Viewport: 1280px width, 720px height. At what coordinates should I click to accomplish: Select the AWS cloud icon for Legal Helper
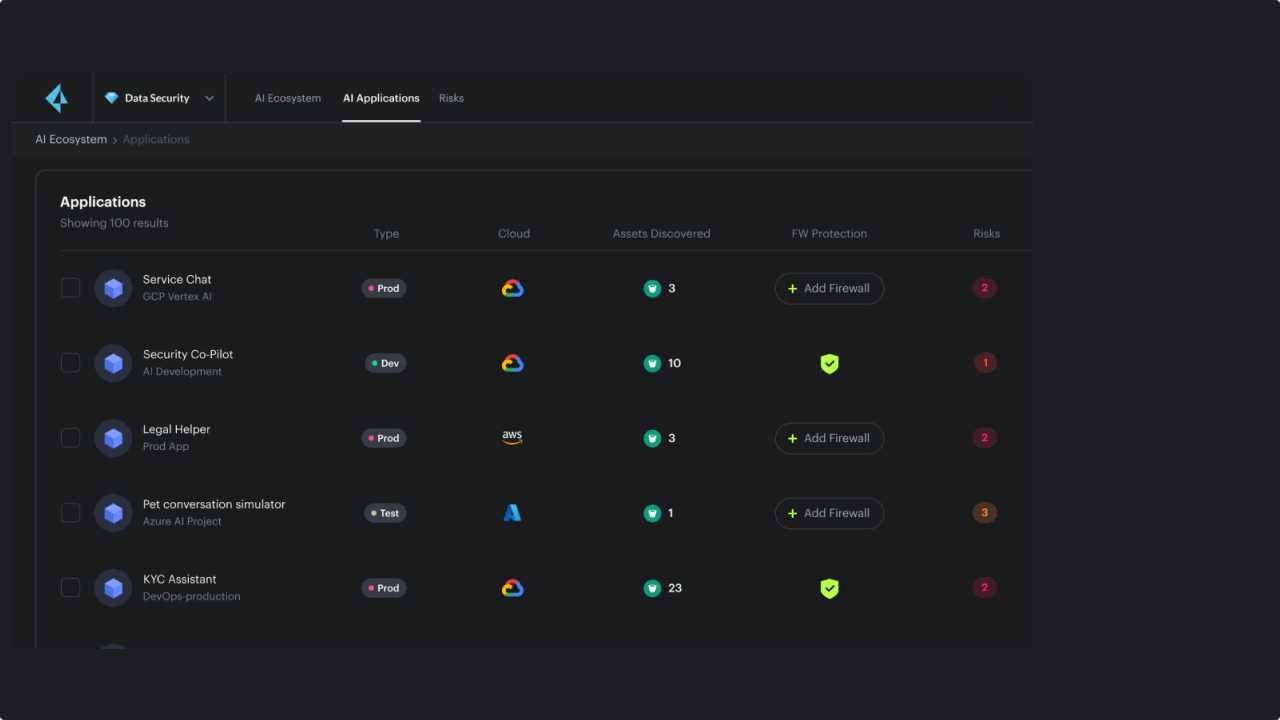pos(512,437)
